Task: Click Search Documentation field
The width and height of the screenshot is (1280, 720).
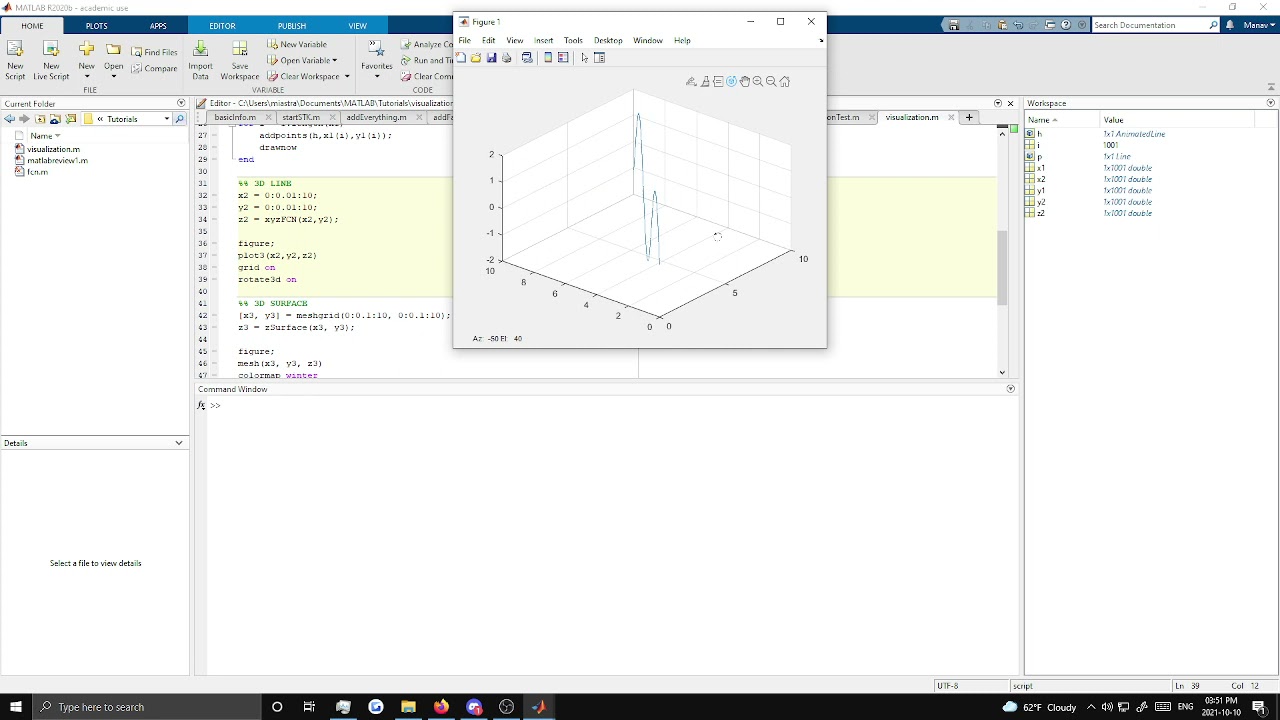Action: (1155, 25)
